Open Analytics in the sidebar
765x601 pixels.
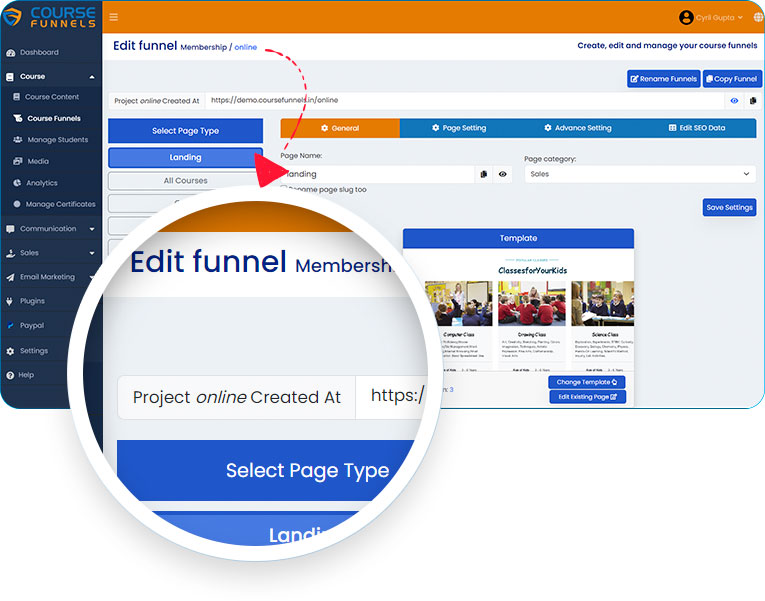pyautogui.click(x=41, y=182)
